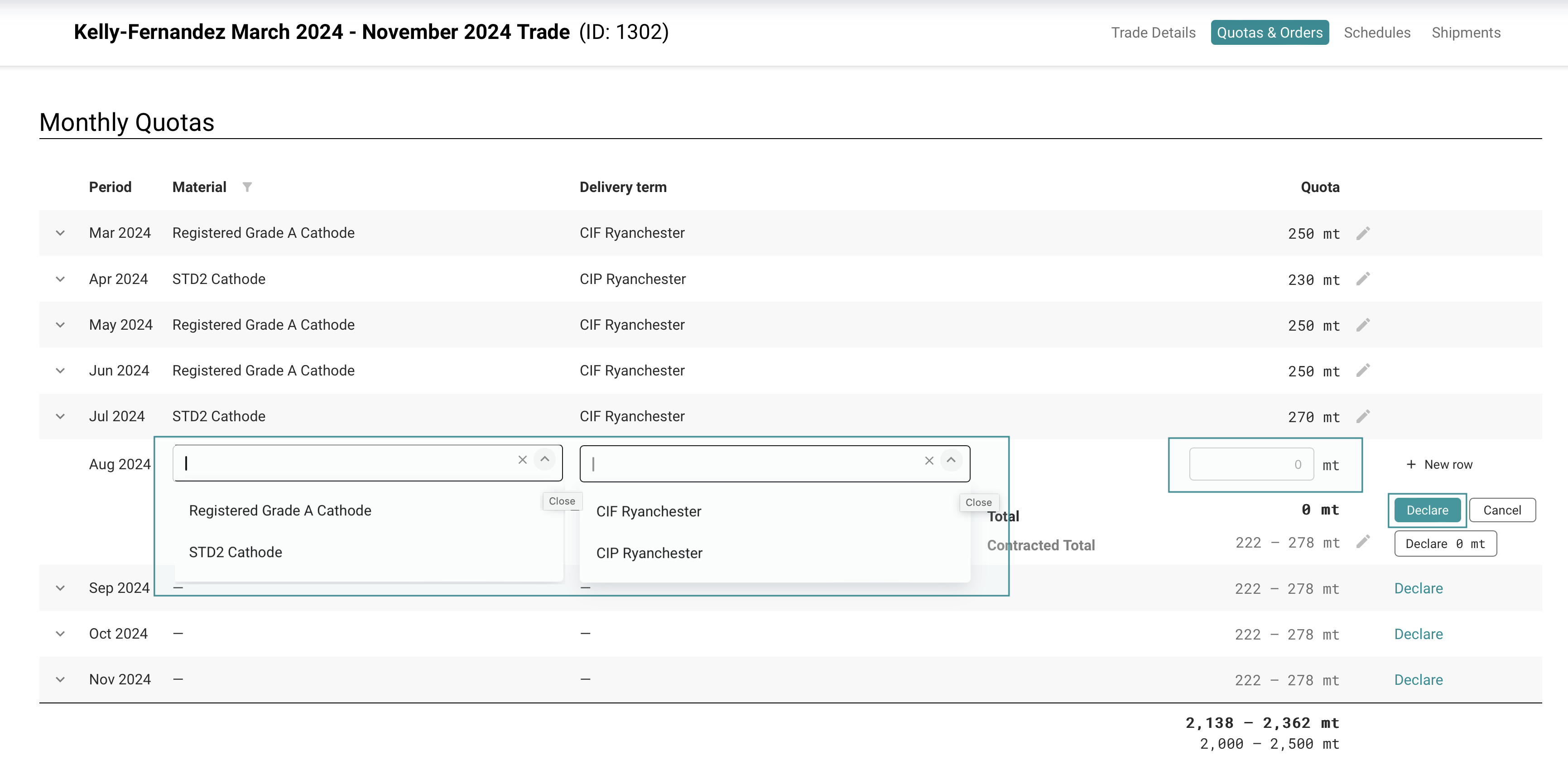Click Declare link for Oct 2024
This screenshot has height=765, width=1568.
1418,634
